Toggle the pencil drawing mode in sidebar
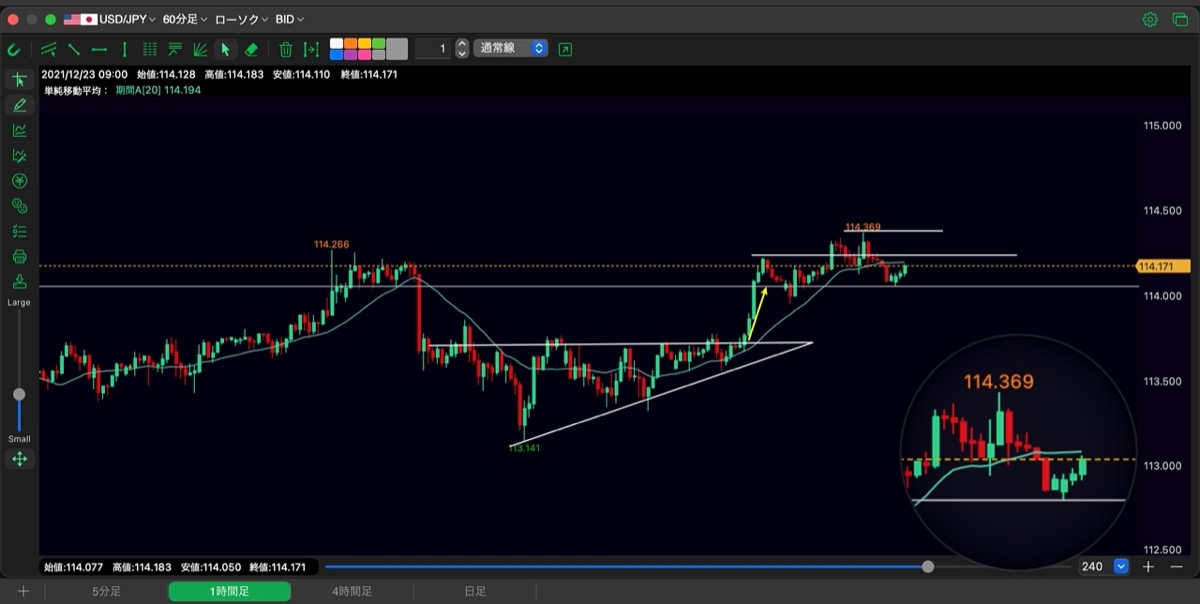The image size is (1200, 604). click(x=19, y=104)
